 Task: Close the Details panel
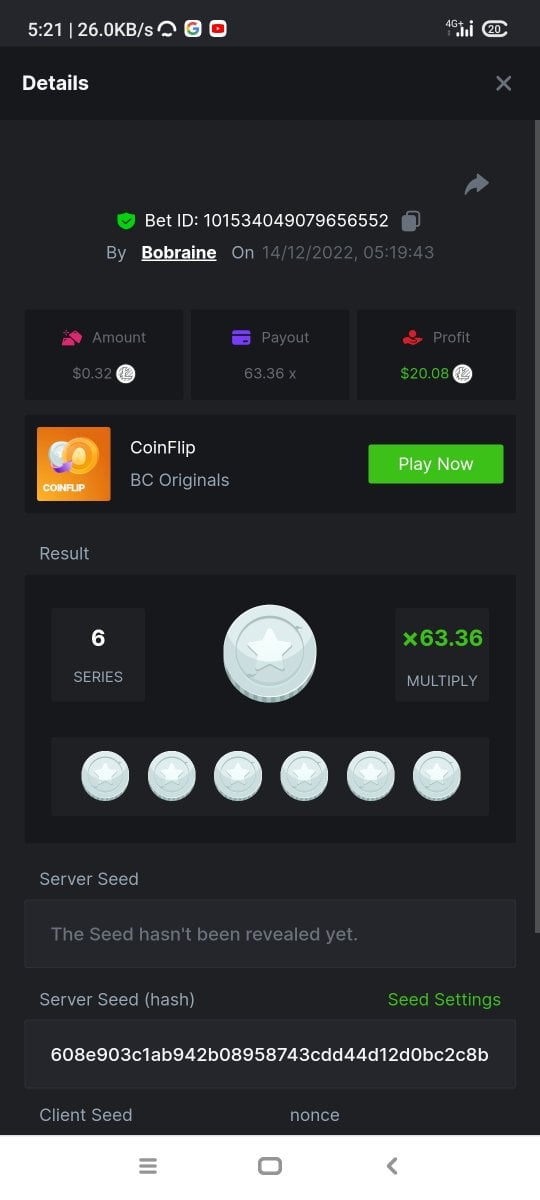click(503, 84)
